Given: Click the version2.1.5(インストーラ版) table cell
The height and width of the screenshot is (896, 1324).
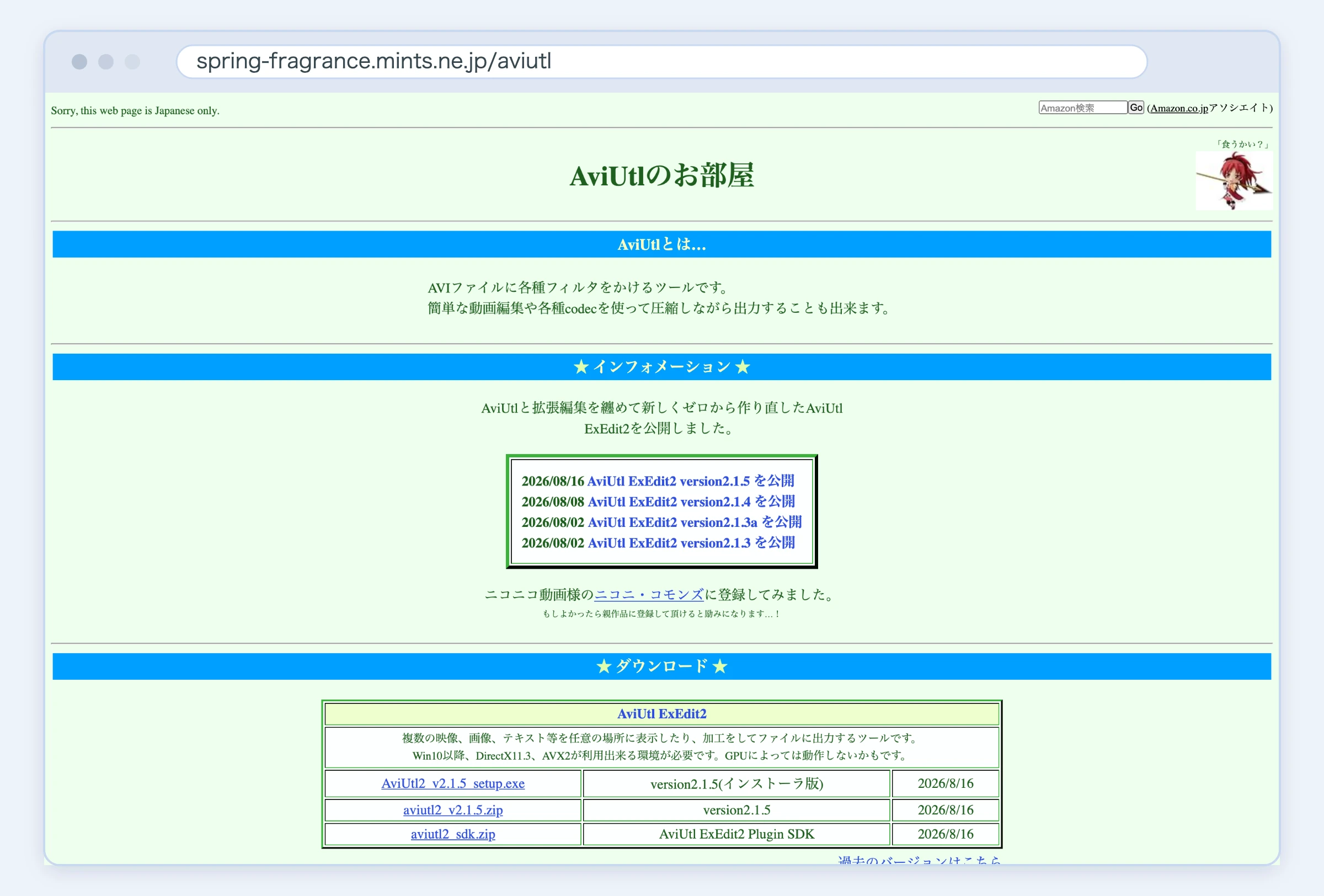Looking at the screenshot, I should point(736,784).
